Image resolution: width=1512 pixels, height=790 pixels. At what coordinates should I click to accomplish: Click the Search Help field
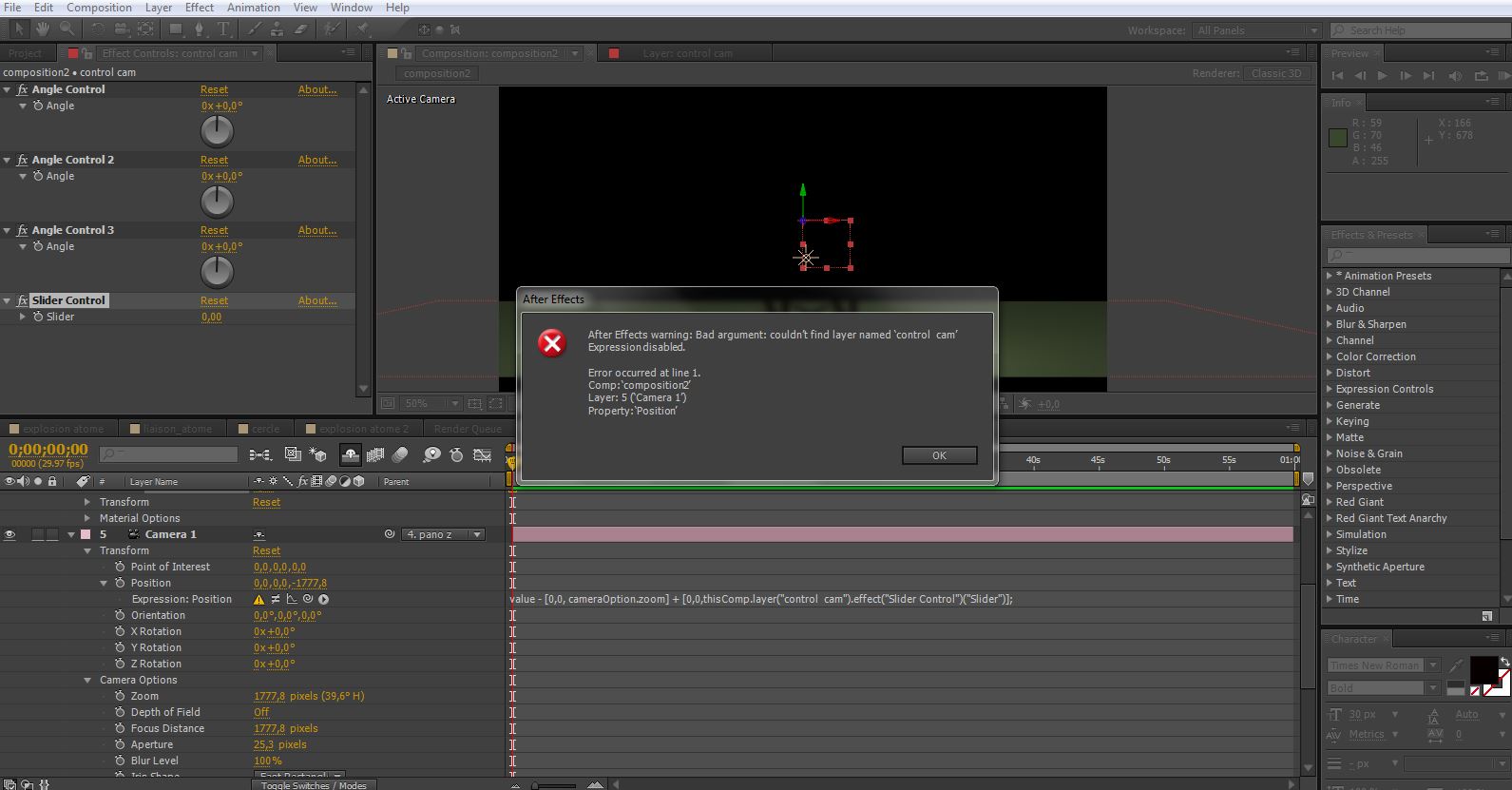click(1419, 30)
